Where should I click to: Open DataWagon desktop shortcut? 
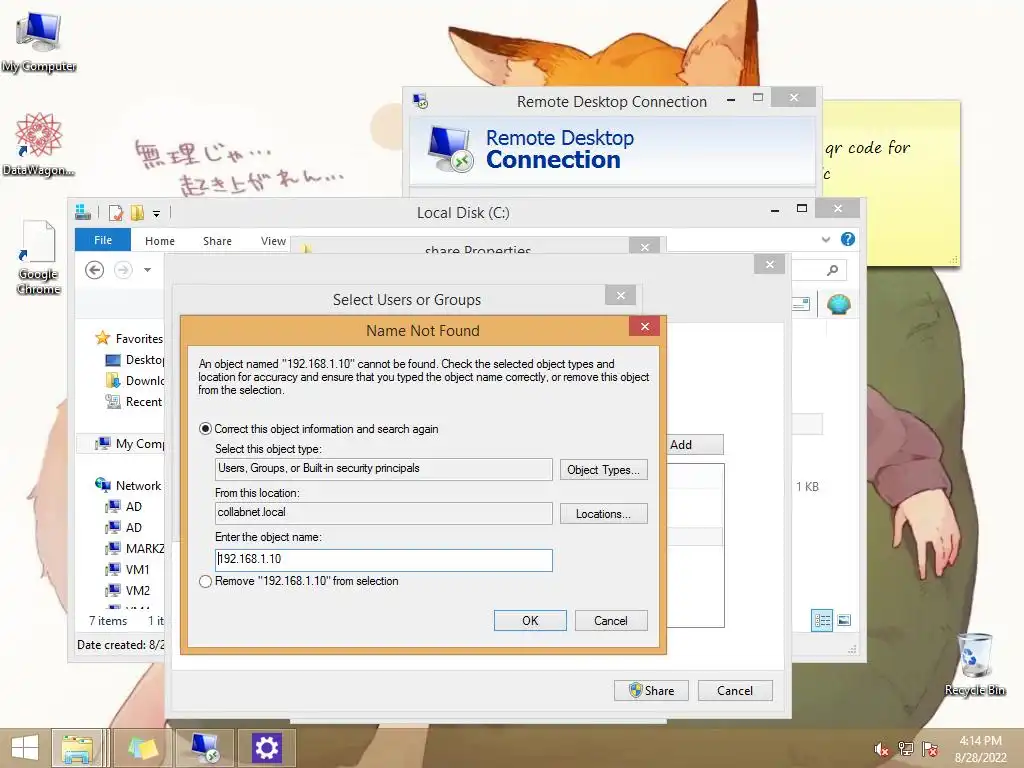pos(39,144)
